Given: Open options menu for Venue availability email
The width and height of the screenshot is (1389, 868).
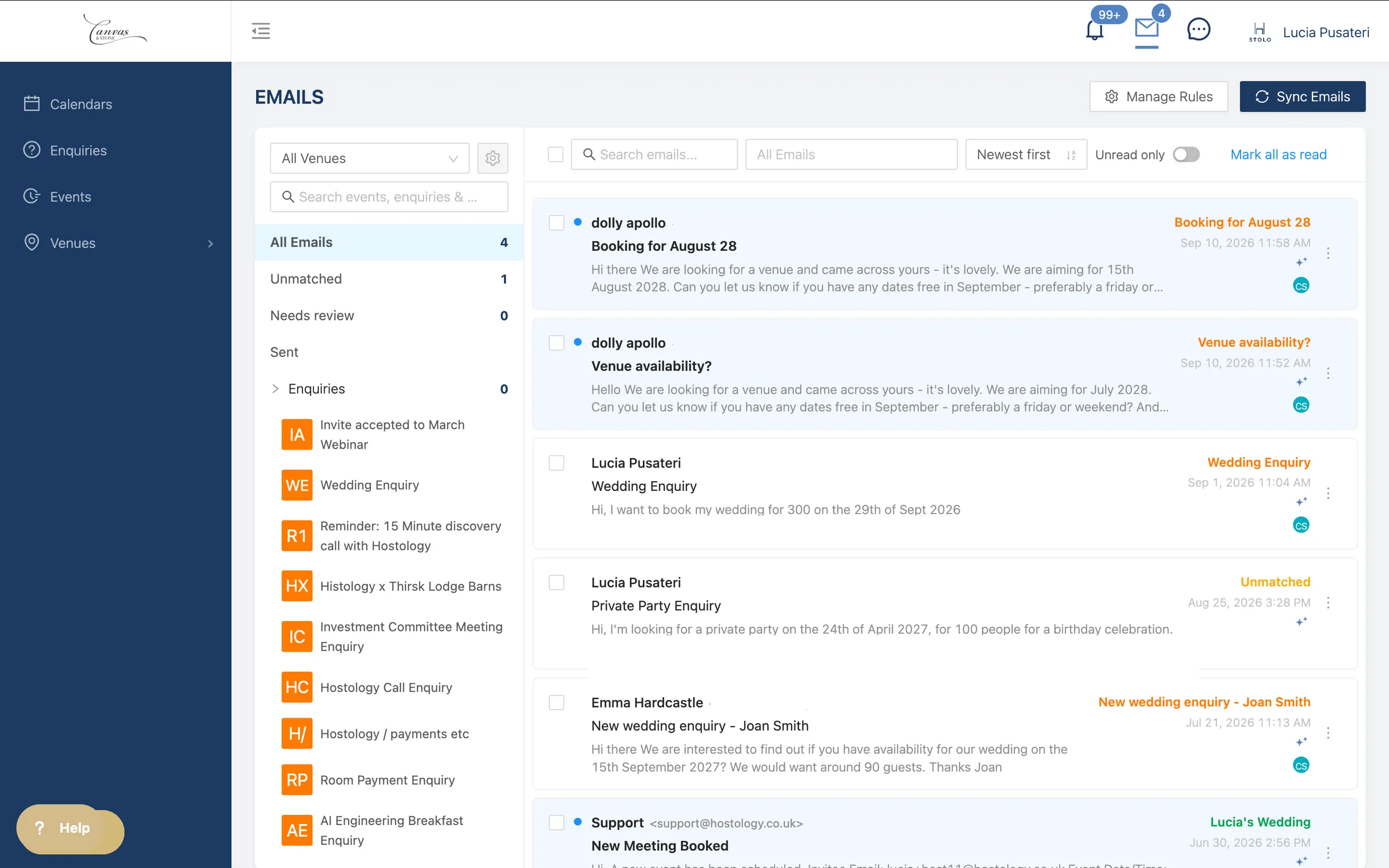Looking at the screenshot, I should pyautogui.click(x=1328, y=373).
